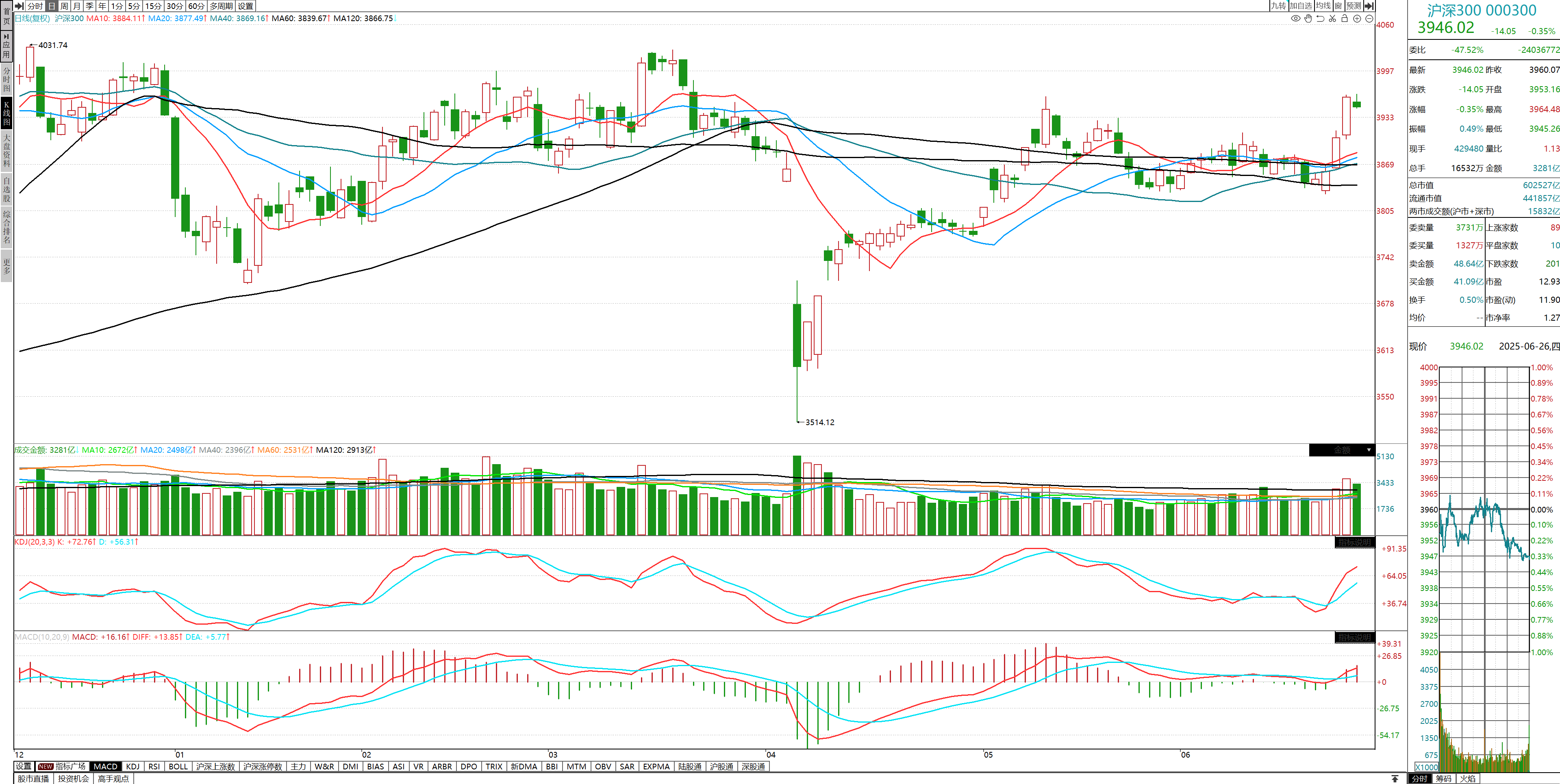This screenshot has height=784, width=1560.
Task: Select the 陆股通 indicator tab
Action: [690, 767]
